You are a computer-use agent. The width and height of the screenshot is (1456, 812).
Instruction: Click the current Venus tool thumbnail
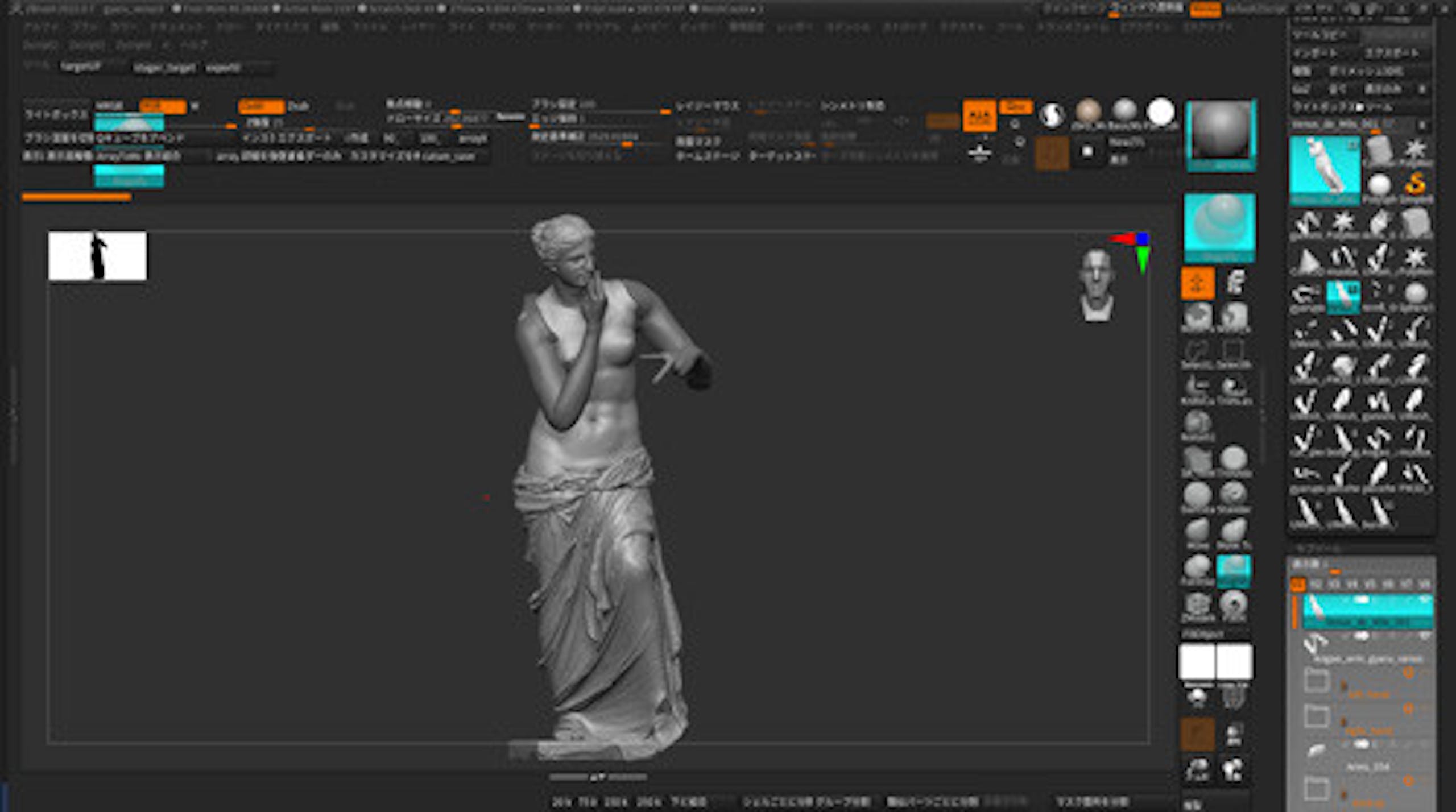[1325, 169]
